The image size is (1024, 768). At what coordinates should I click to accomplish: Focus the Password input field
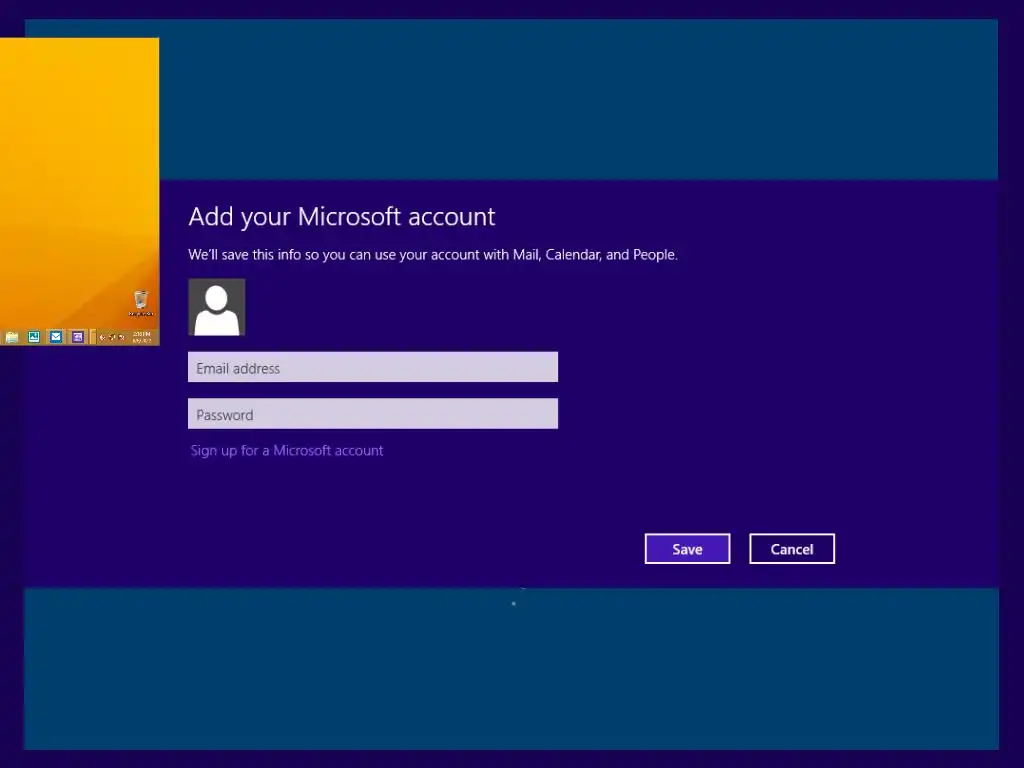tap(373, 413)
